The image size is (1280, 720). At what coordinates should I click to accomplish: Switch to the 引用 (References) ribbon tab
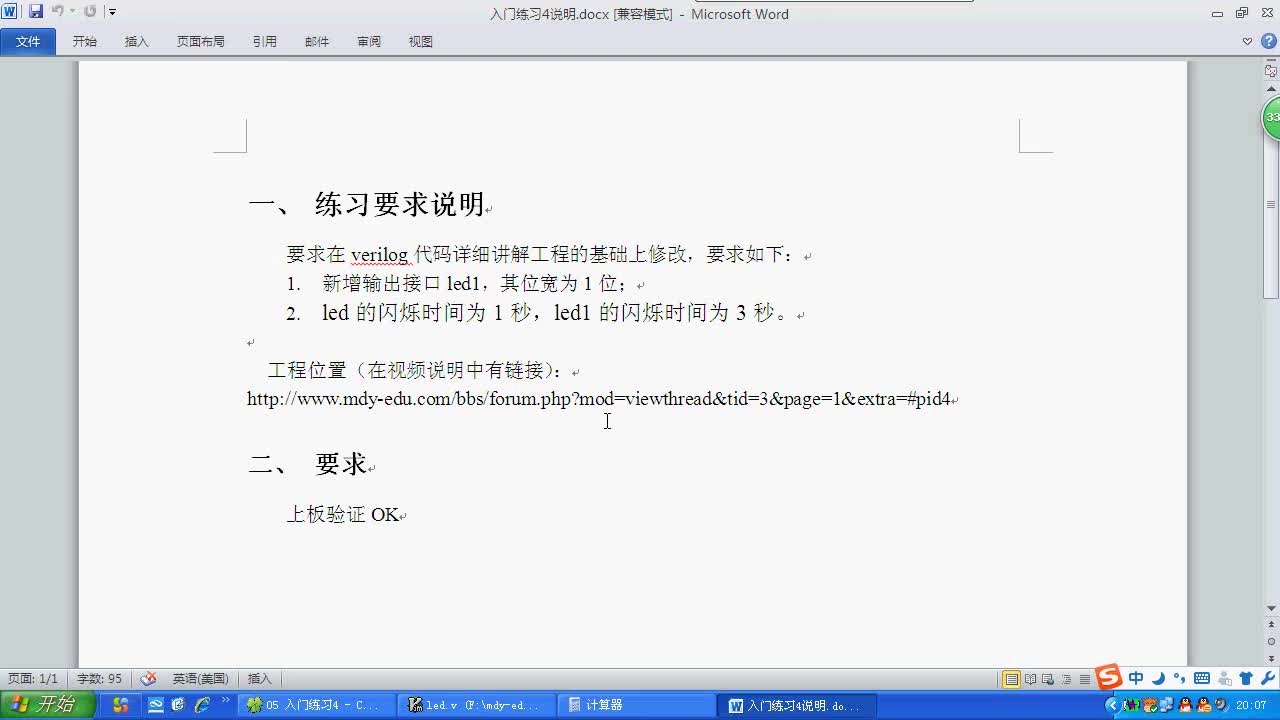pyautogui.click(x=265, y=42)
